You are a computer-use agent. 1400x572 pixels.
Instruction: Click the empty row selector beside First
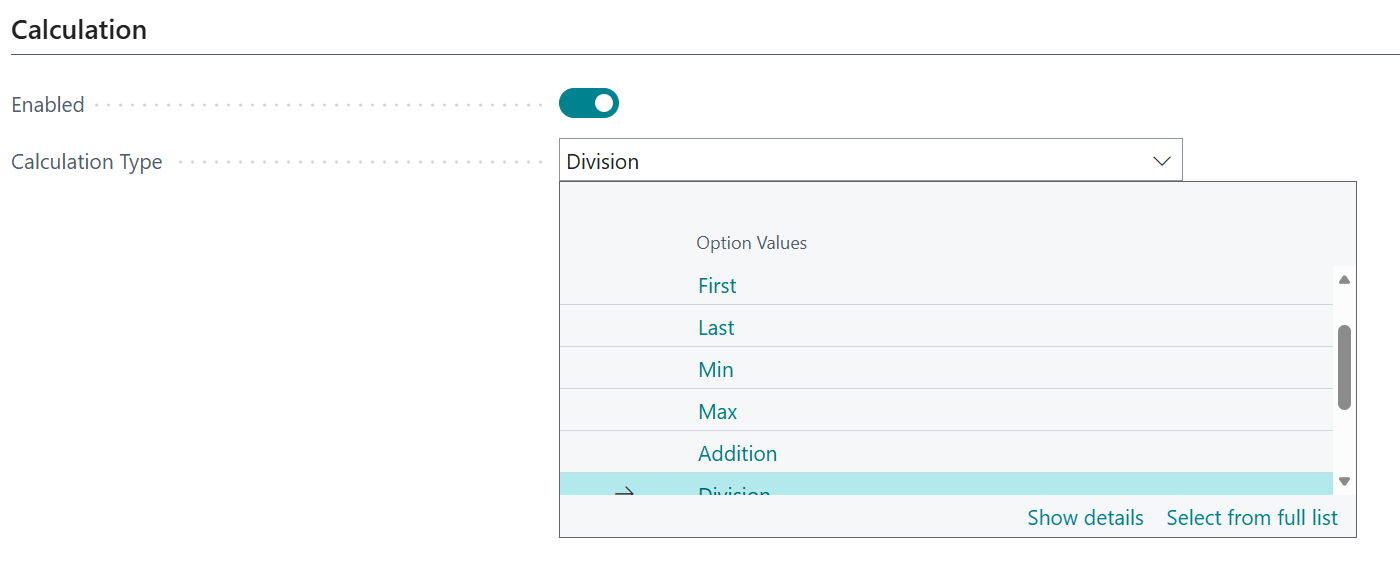pyautogui.click(x=624, y=286)
